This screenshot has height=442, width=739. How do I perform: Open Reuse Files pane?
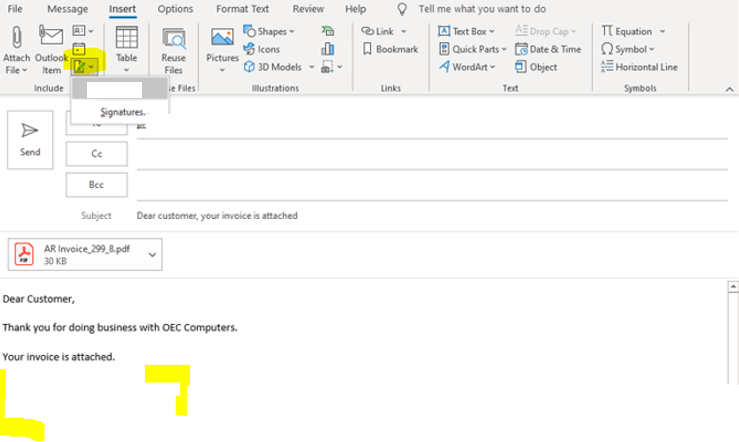pyautogui.click(x=173, y=50)
